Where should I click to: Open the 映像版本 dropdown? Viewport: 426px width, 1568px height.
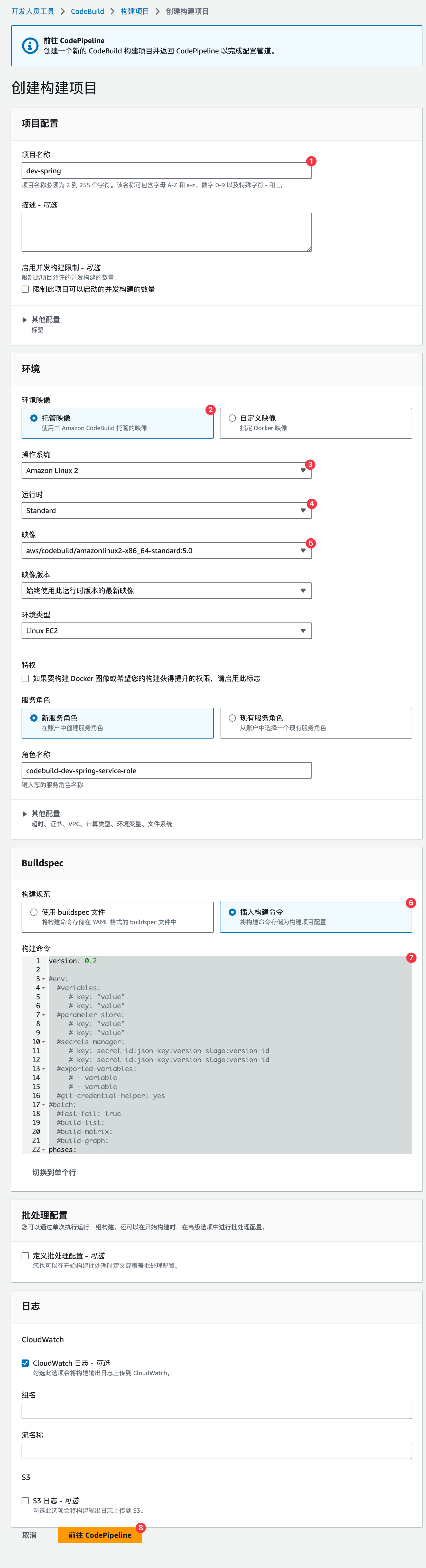(166, 590)
